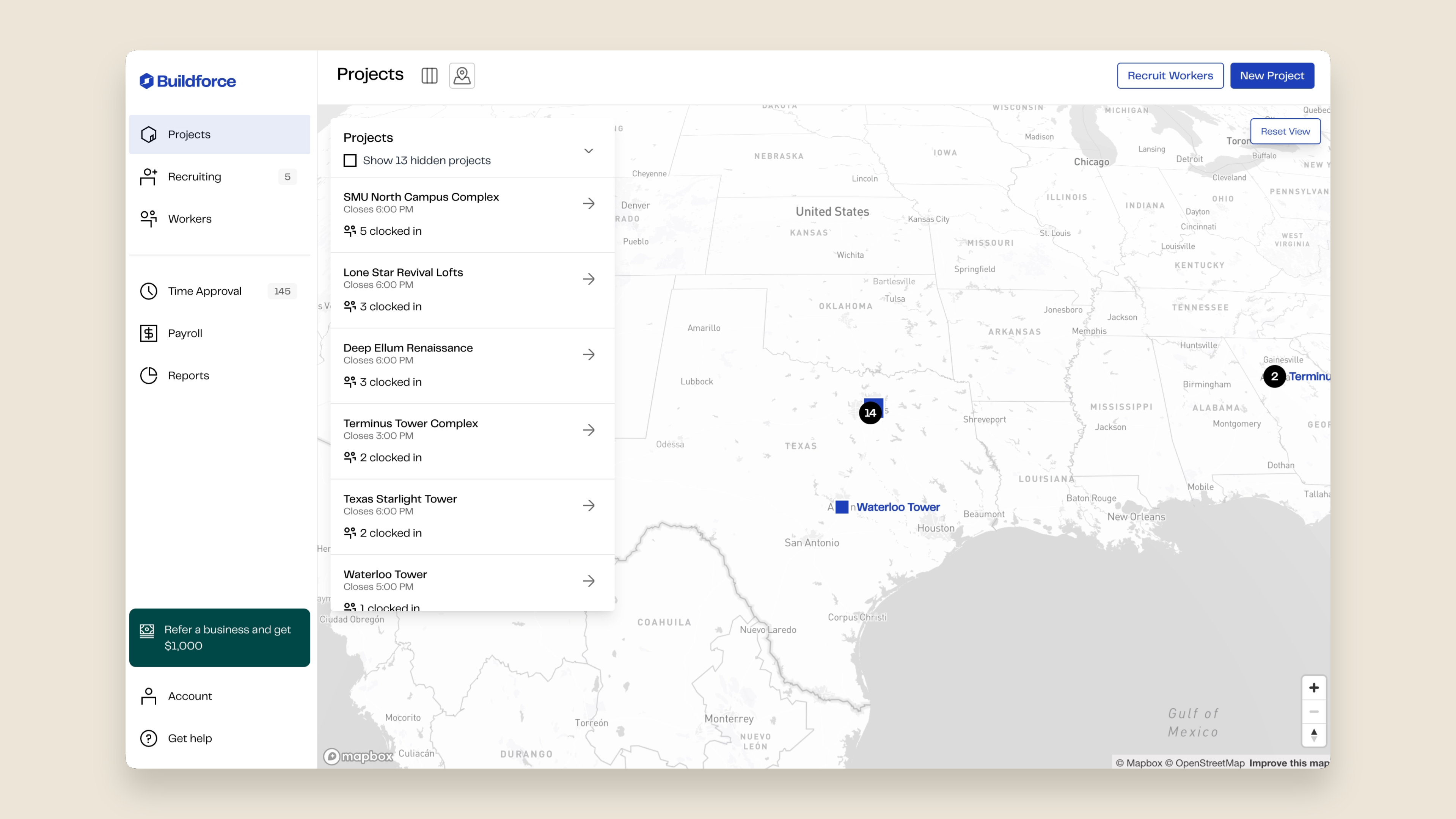
Task: Click the Projects cube icon in sidebar
Action: 149,135
